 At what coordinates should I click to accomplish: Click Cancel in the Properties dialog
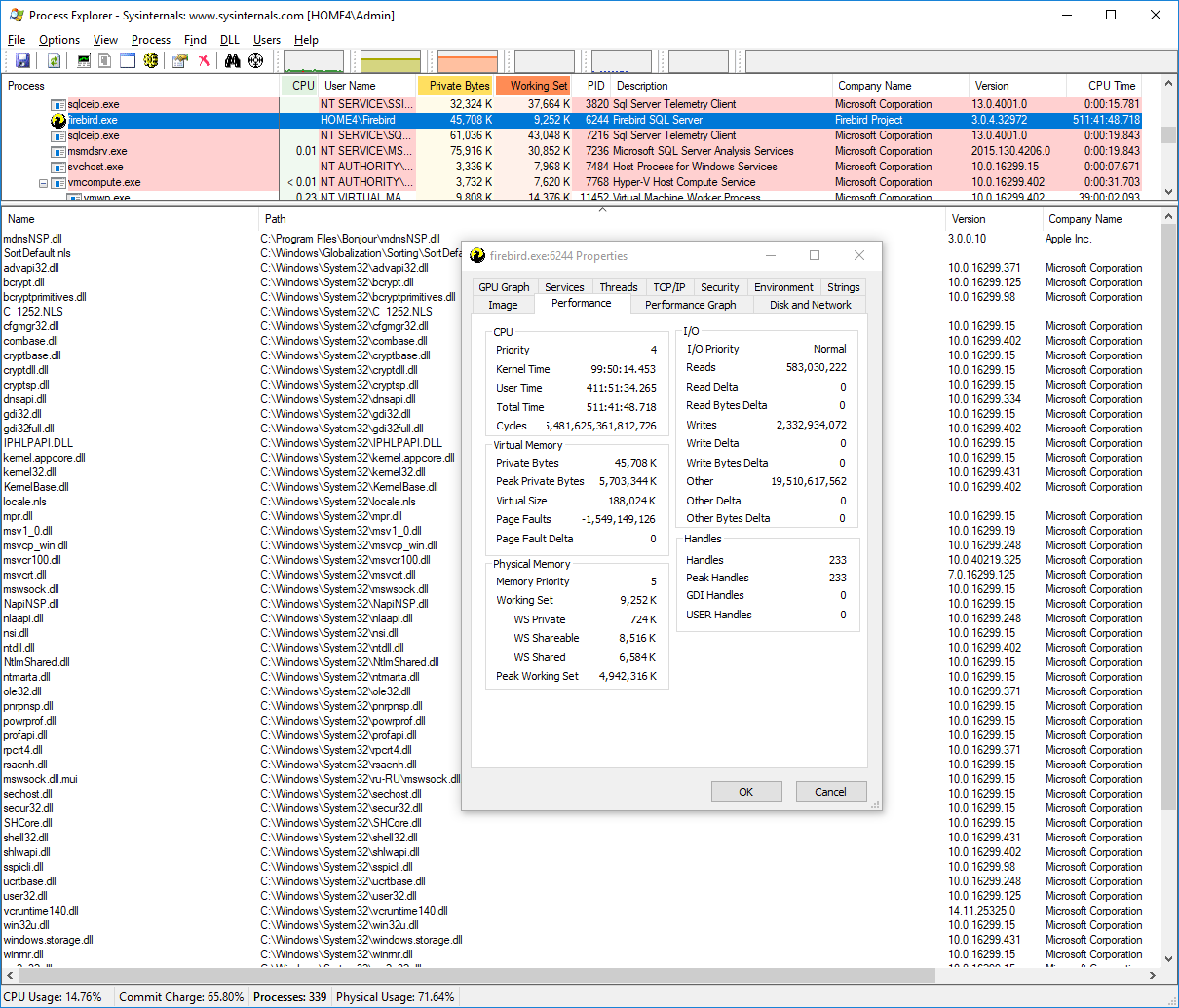point(831,792)
